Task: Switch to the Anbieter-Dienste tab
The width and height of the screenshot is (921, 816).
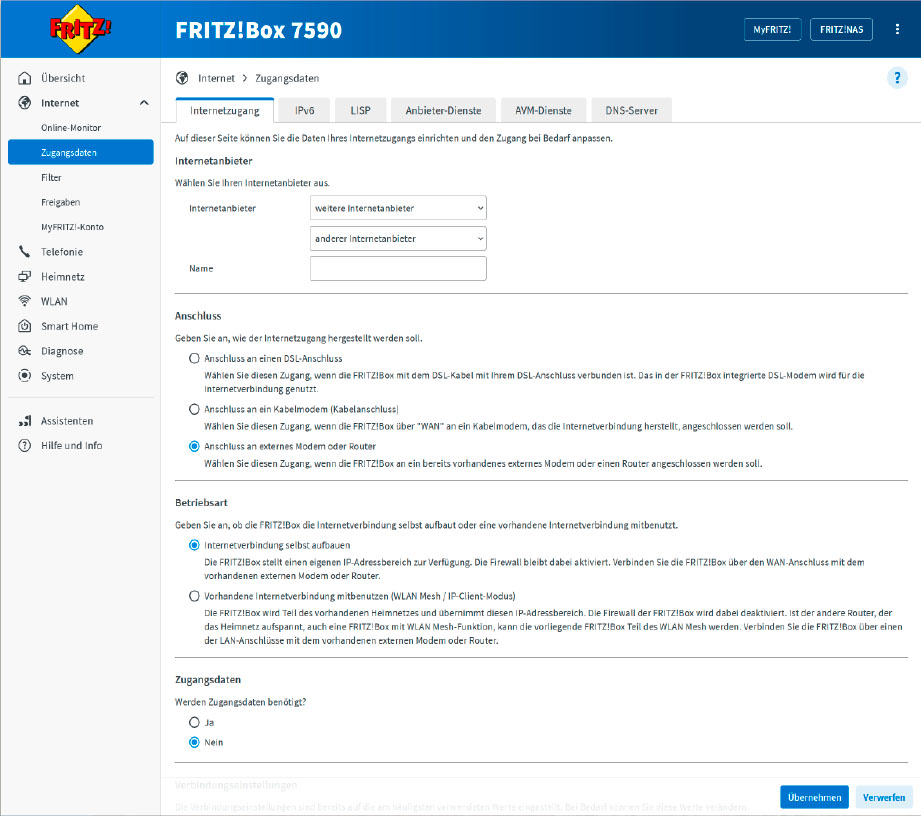Action: (443, 110)
